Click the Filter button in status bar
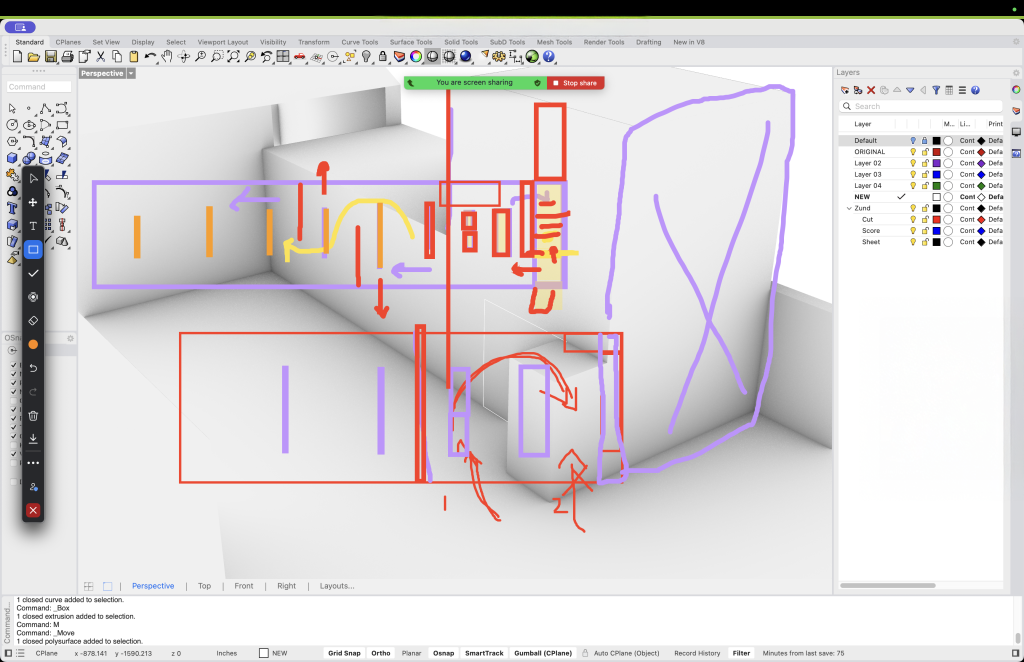This screenshot has height=662, width=1024. [x=741, y=653]
